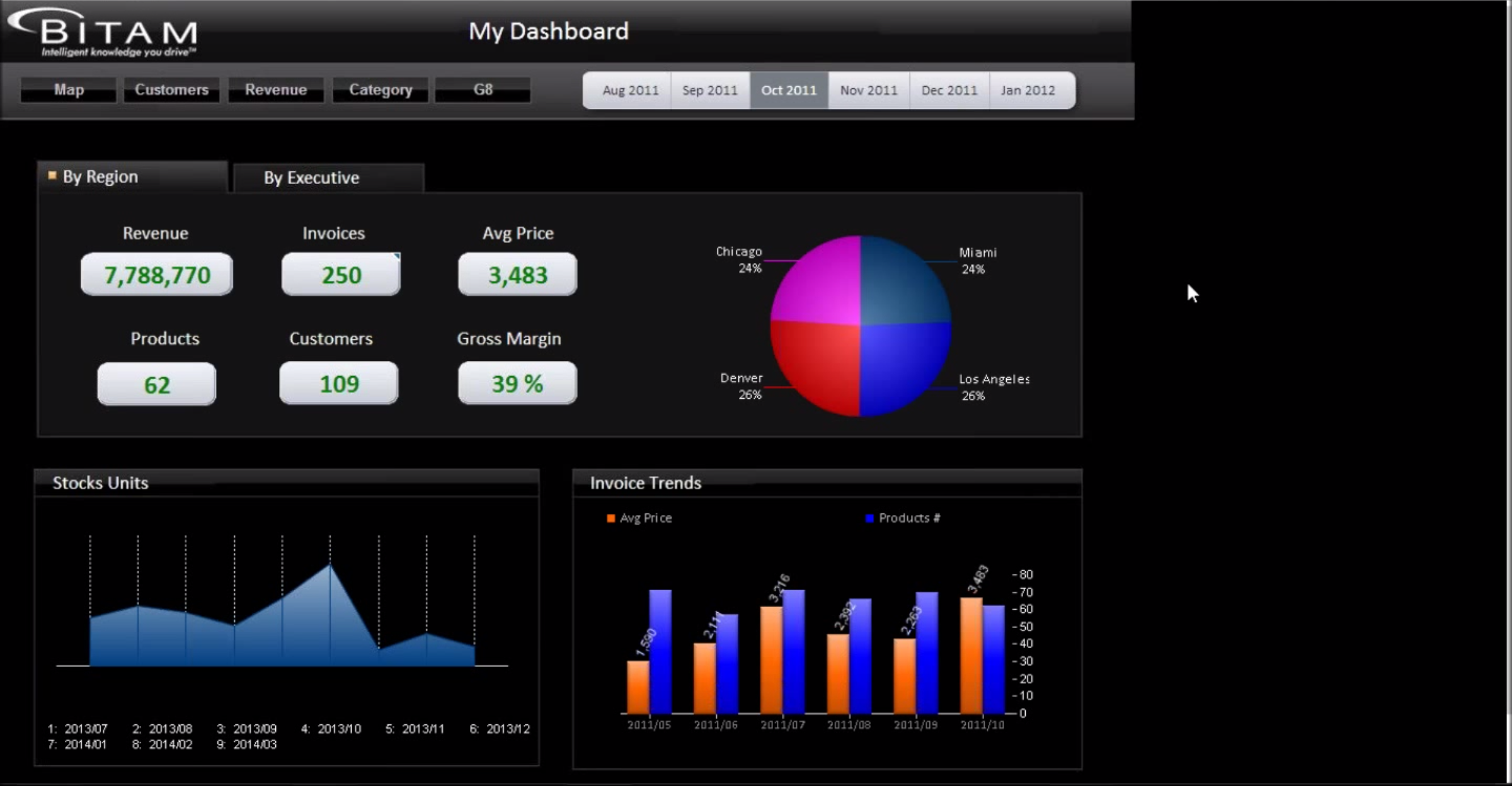Switch to the Sep 2011 period
Screen dimensions: 1512x786
pos(709,91)
